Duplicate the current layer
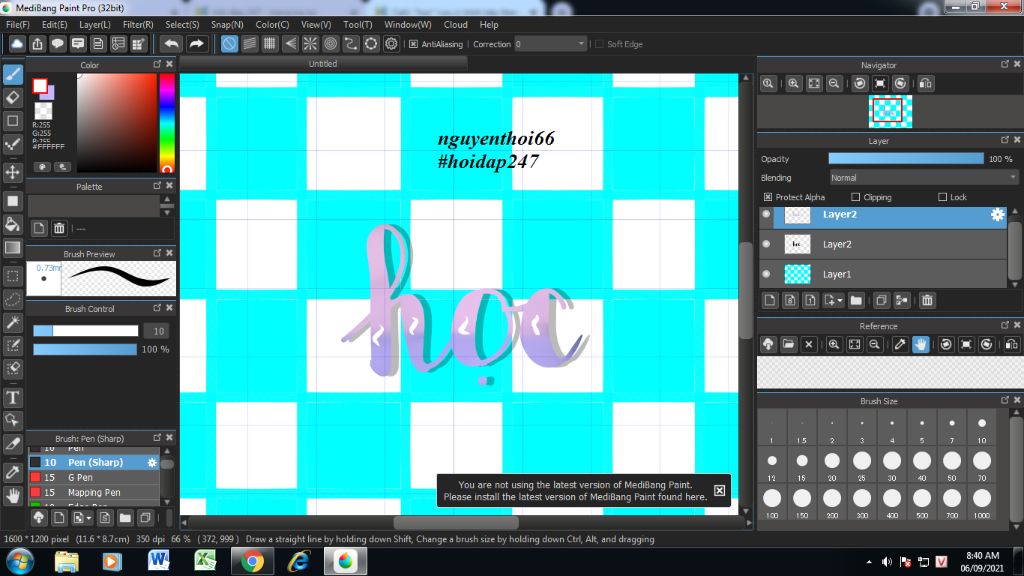The height and width of the screenshot is (576, 1024). (881, 300)
